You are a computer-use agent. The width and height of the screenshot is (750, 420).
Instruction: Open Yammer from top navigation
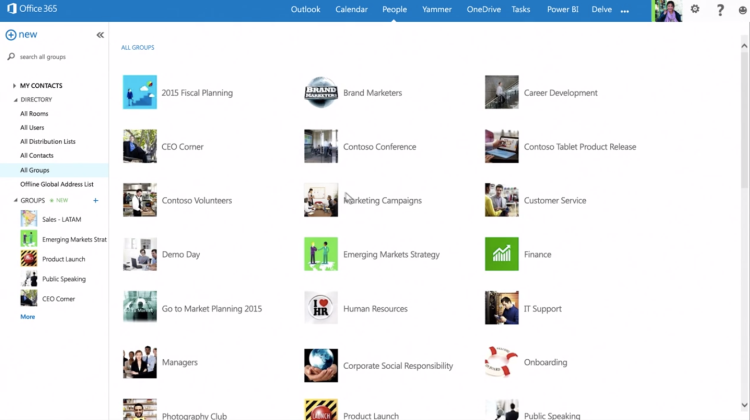[437, 9]
